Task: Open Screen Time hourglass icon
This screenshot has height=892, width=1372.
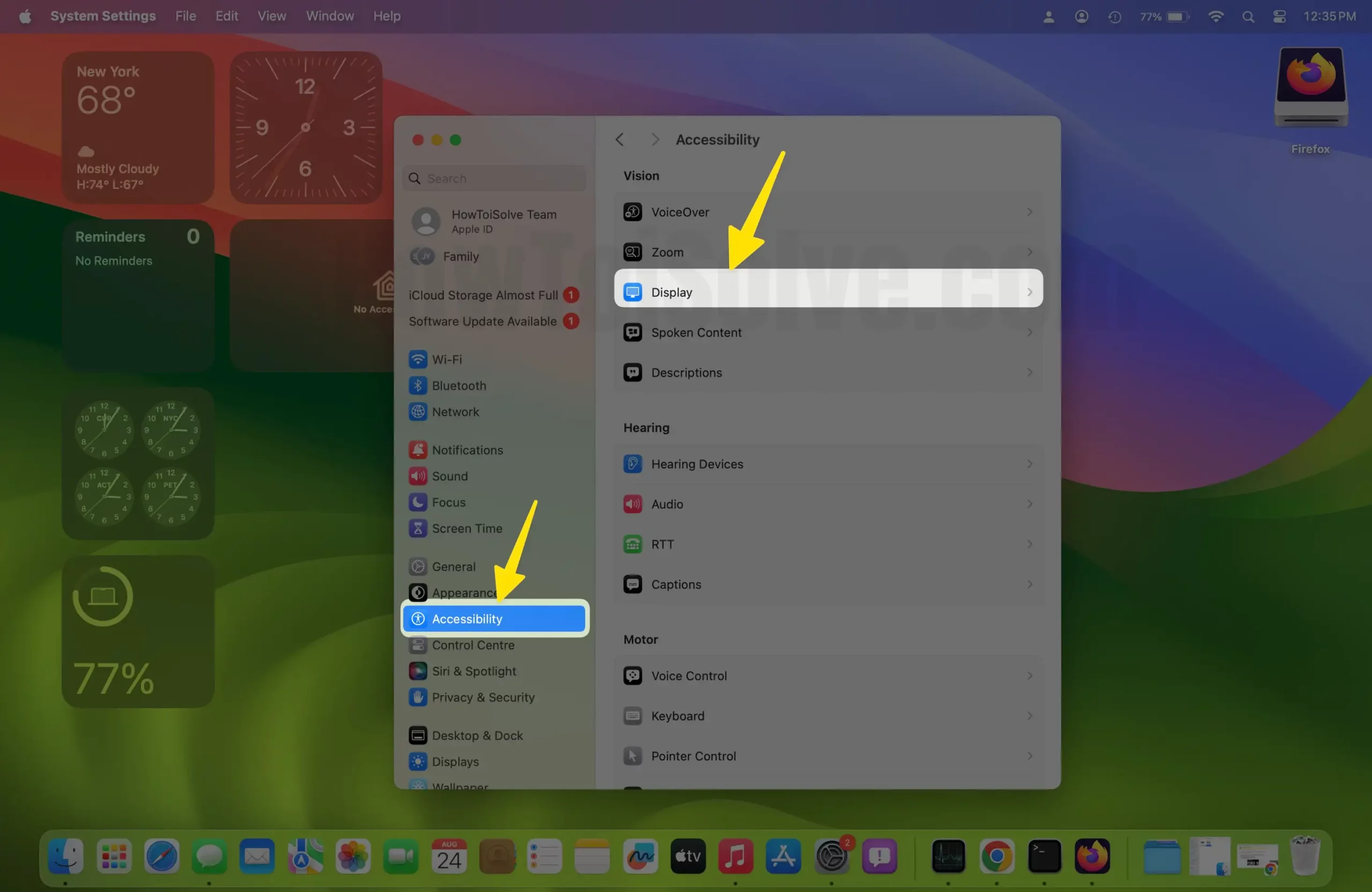Action: [418, 528]
